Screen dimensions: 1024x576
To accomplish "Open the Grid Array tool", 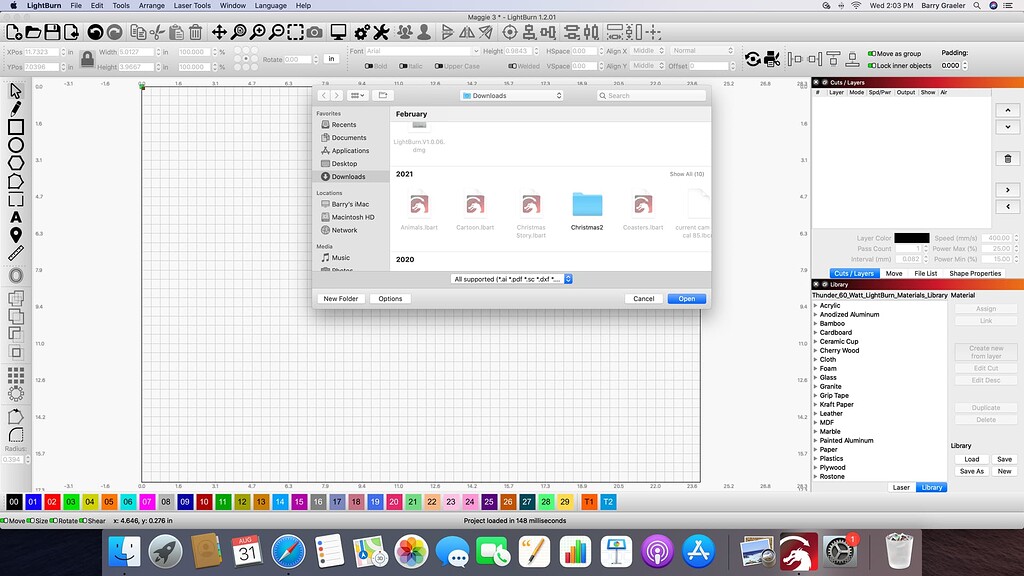I will (x=16, y=376).
